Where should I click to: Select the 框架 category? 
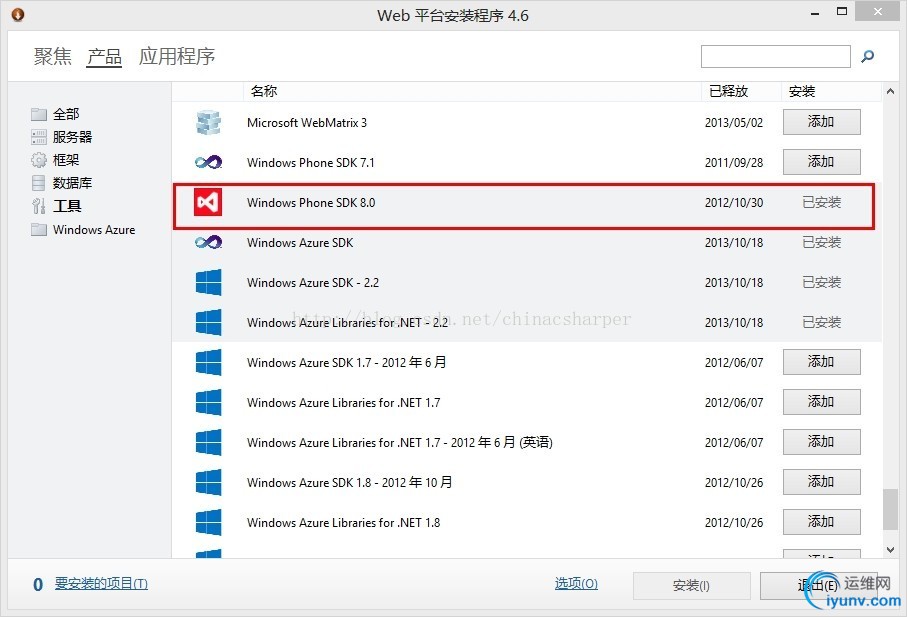pyautogui.click(x=66, y=160)
